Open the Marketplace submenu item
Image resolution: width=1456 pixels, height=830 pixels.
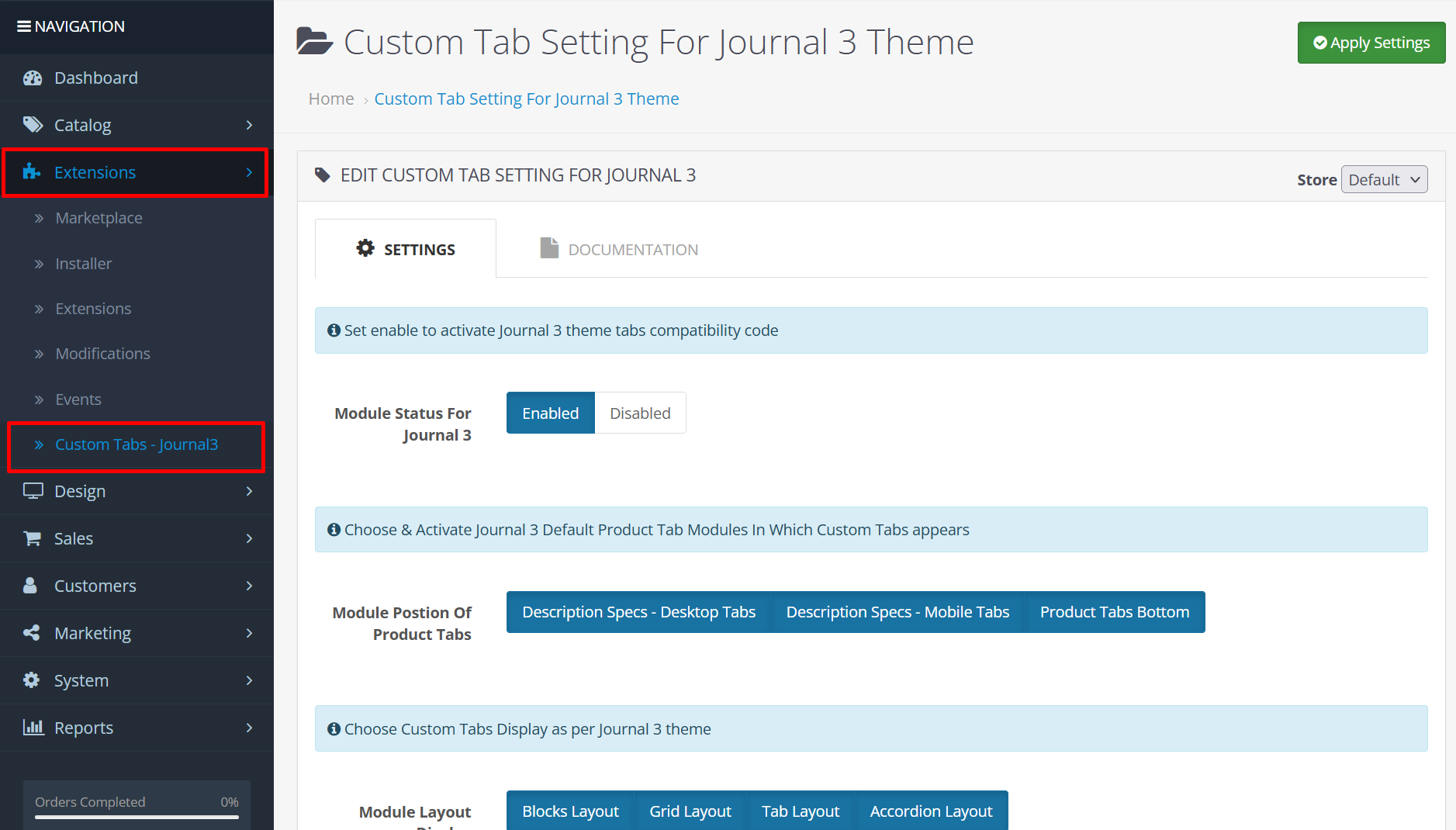tap(137, 219)
